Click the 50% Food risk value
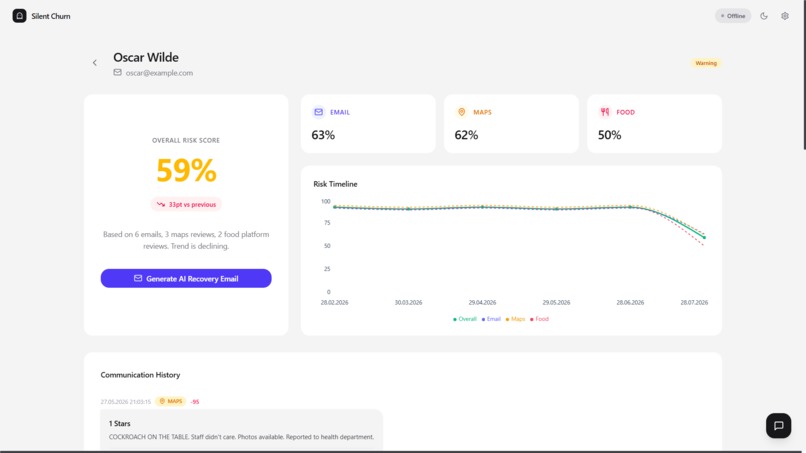The width and height of the screenshot is (806, 453). pyautogui.click(x=609, y=135)
